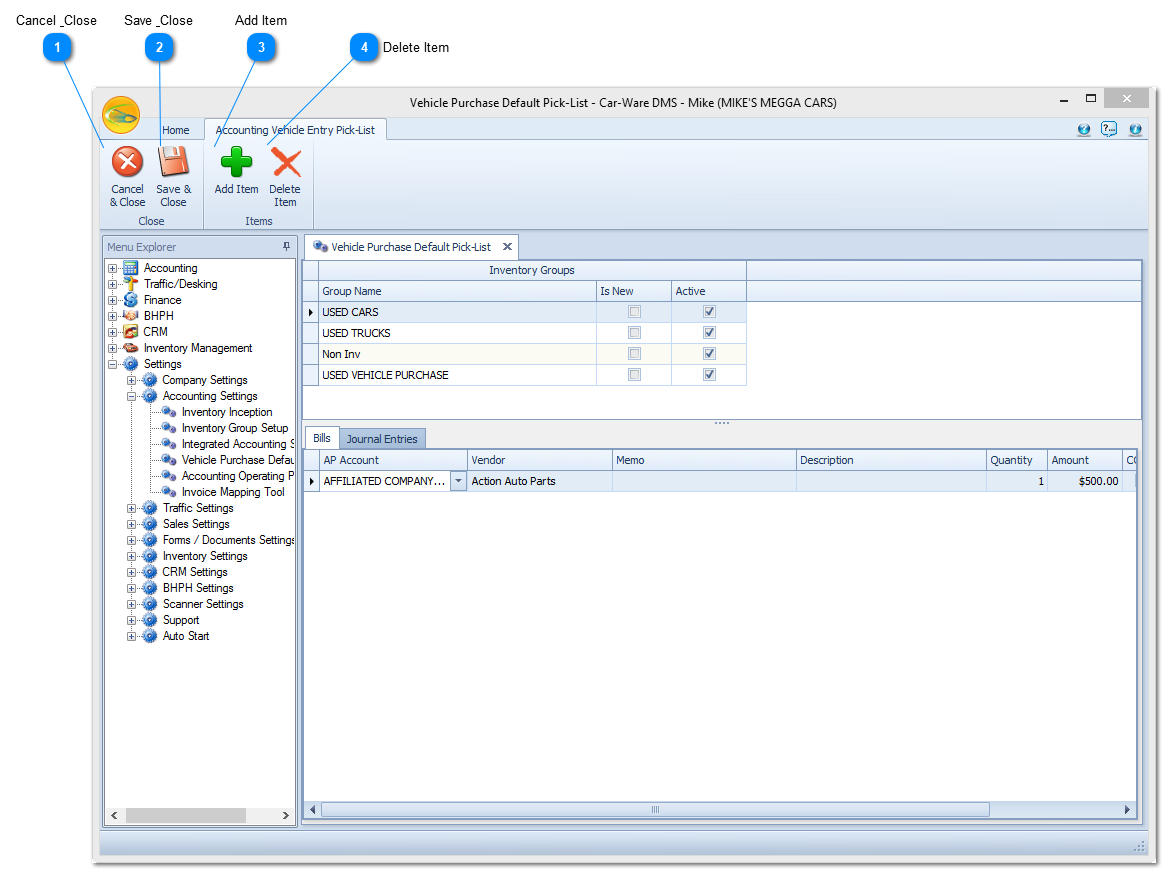Expand the Inventory Settings node

(x=132, y=556)
